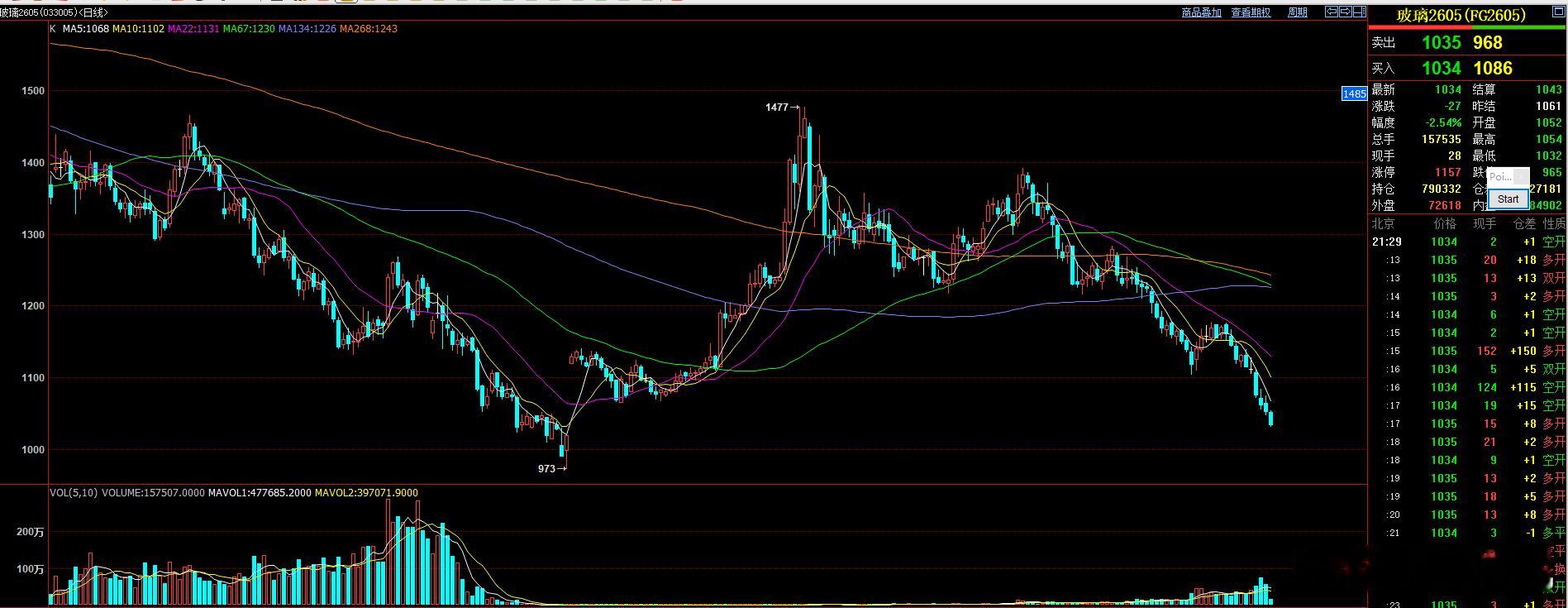Viewport: 1568px width, 608px height.
Task: Select the trade row with 仓差 +115
Action: [x=1469, y=388]
